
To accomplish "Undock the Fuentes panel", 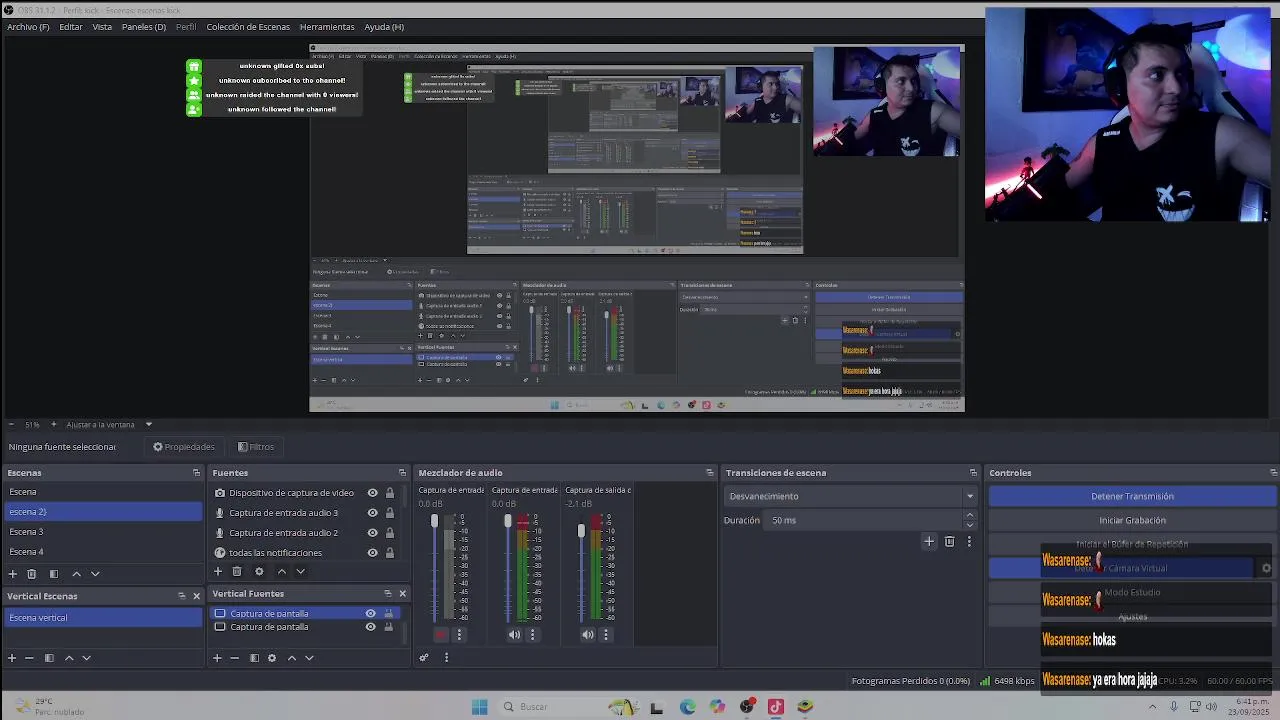I will tap(402, 473).
